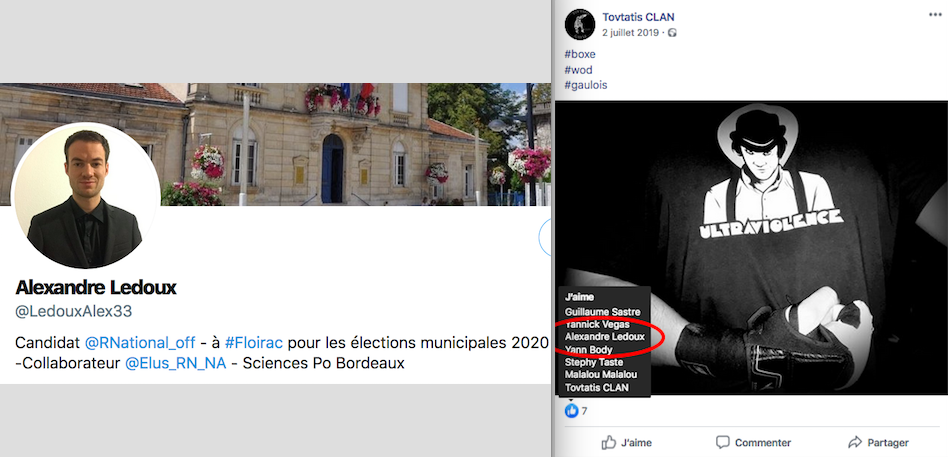Open the #boxe hashtag
948x457 pixels.
coord(580,54)
